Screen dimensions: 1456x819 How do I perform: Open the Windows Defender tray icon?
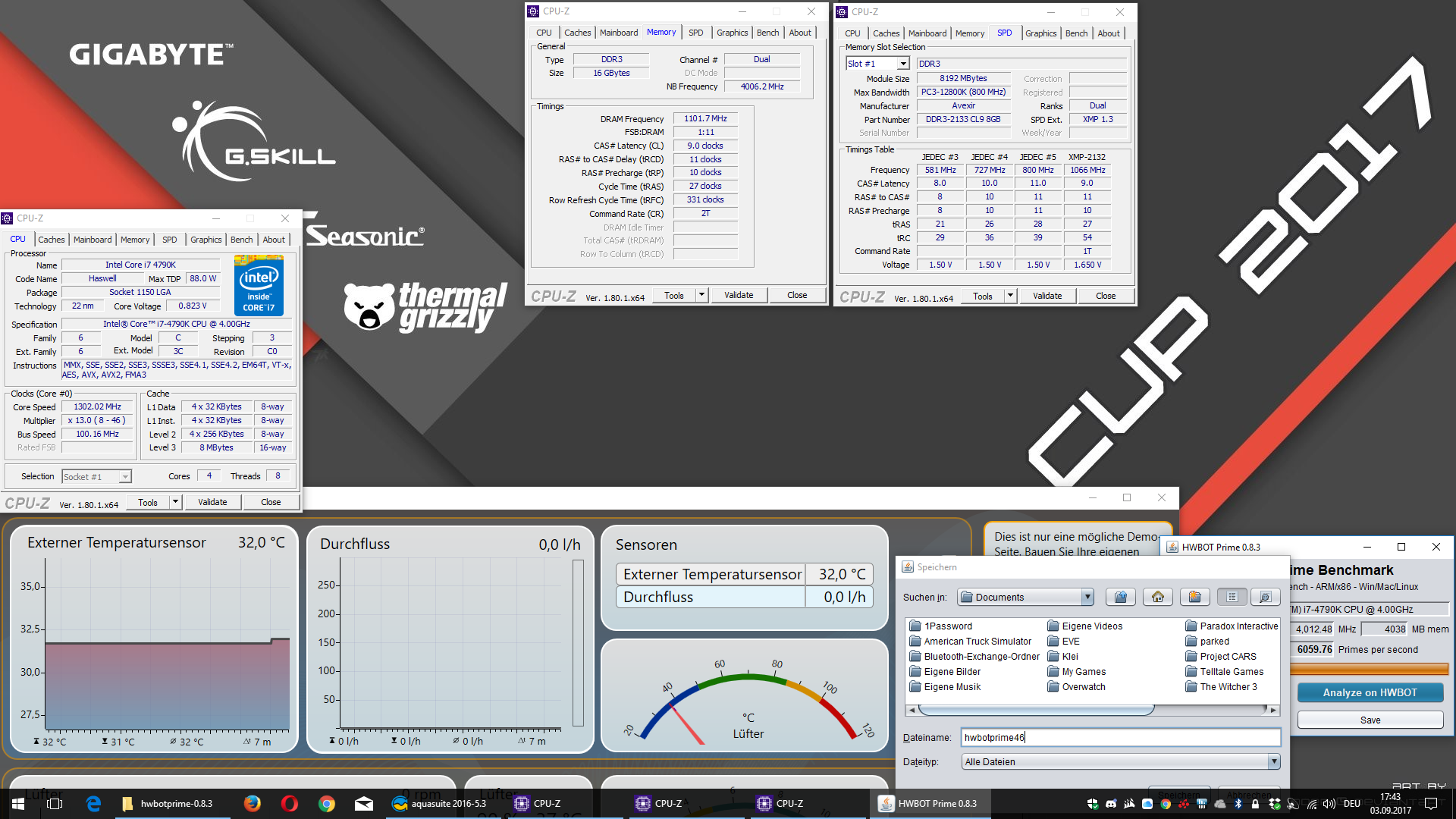(1093, 804)
